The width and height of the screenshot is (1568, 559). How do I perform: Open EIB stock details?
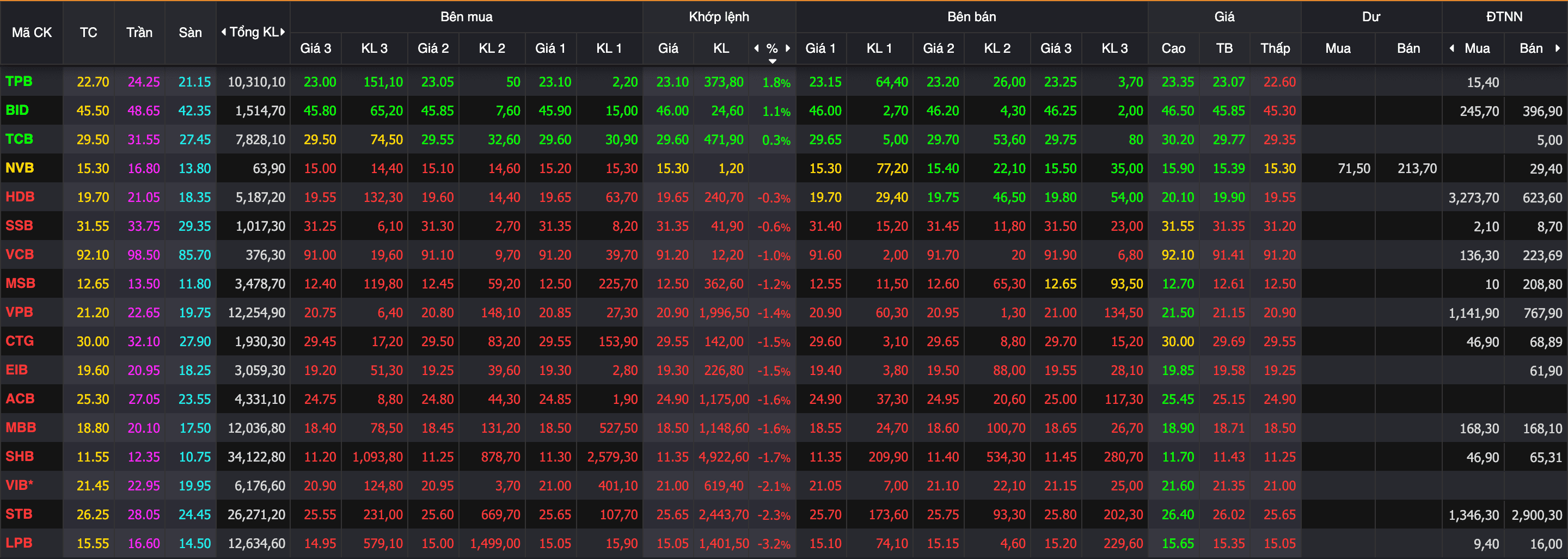tap(16, 370)
